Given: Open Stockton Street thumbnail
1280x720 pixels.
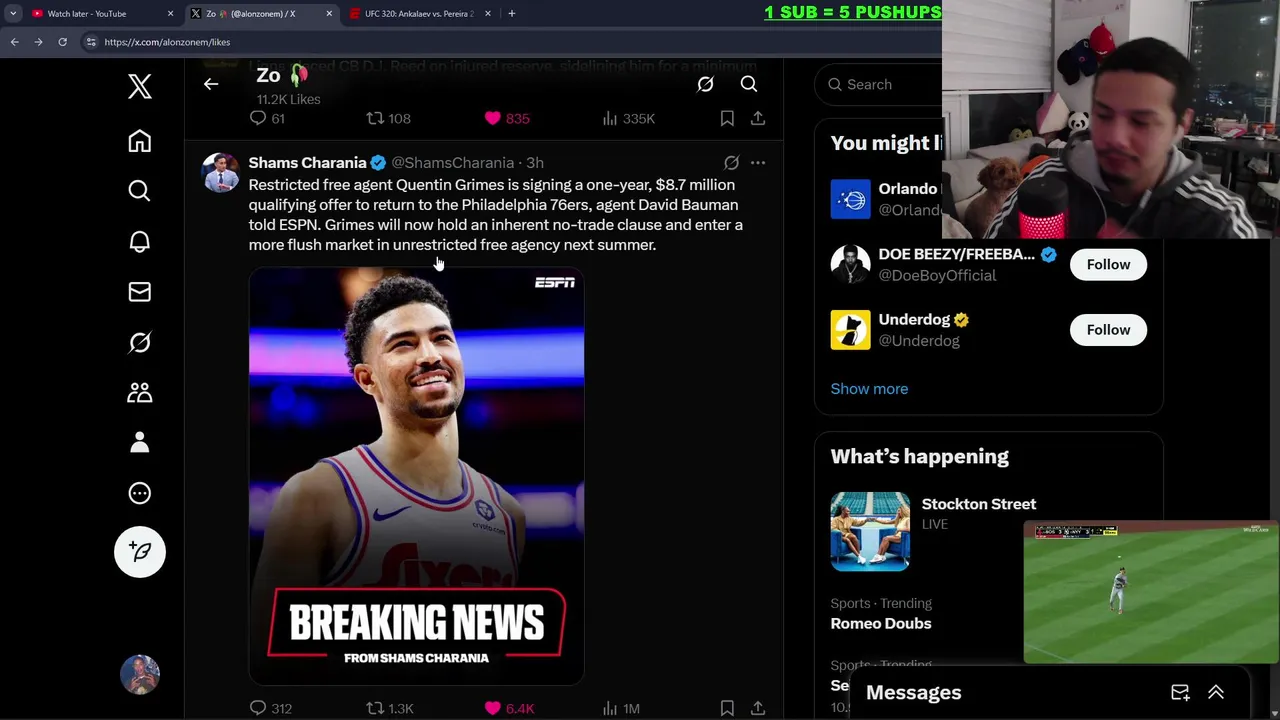Looking at the screenshot, I should click(x=870, y=531).
